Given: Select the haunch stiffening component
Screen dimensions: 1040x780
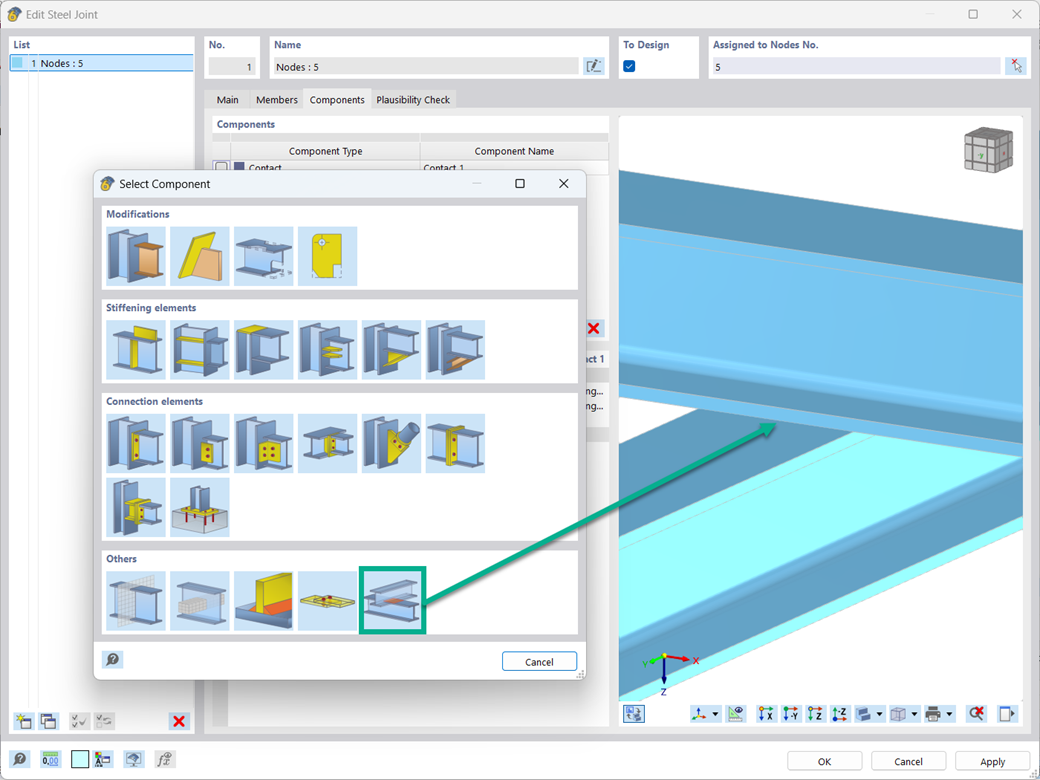Looking at the screenshot, I should pyautogui.click(x=391, y=350).
